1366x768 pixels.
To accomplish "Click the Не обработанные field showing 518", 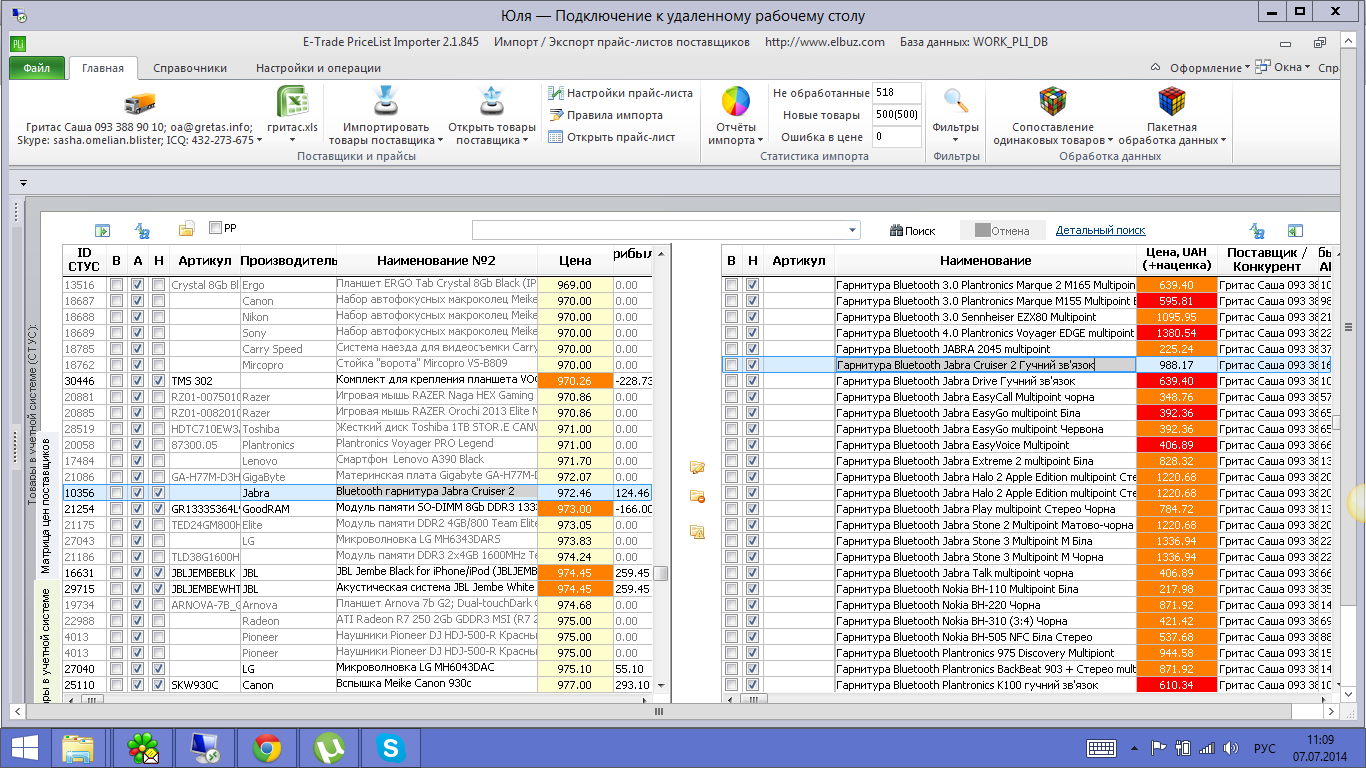I will pyautogui.click(x=897, y=93).
